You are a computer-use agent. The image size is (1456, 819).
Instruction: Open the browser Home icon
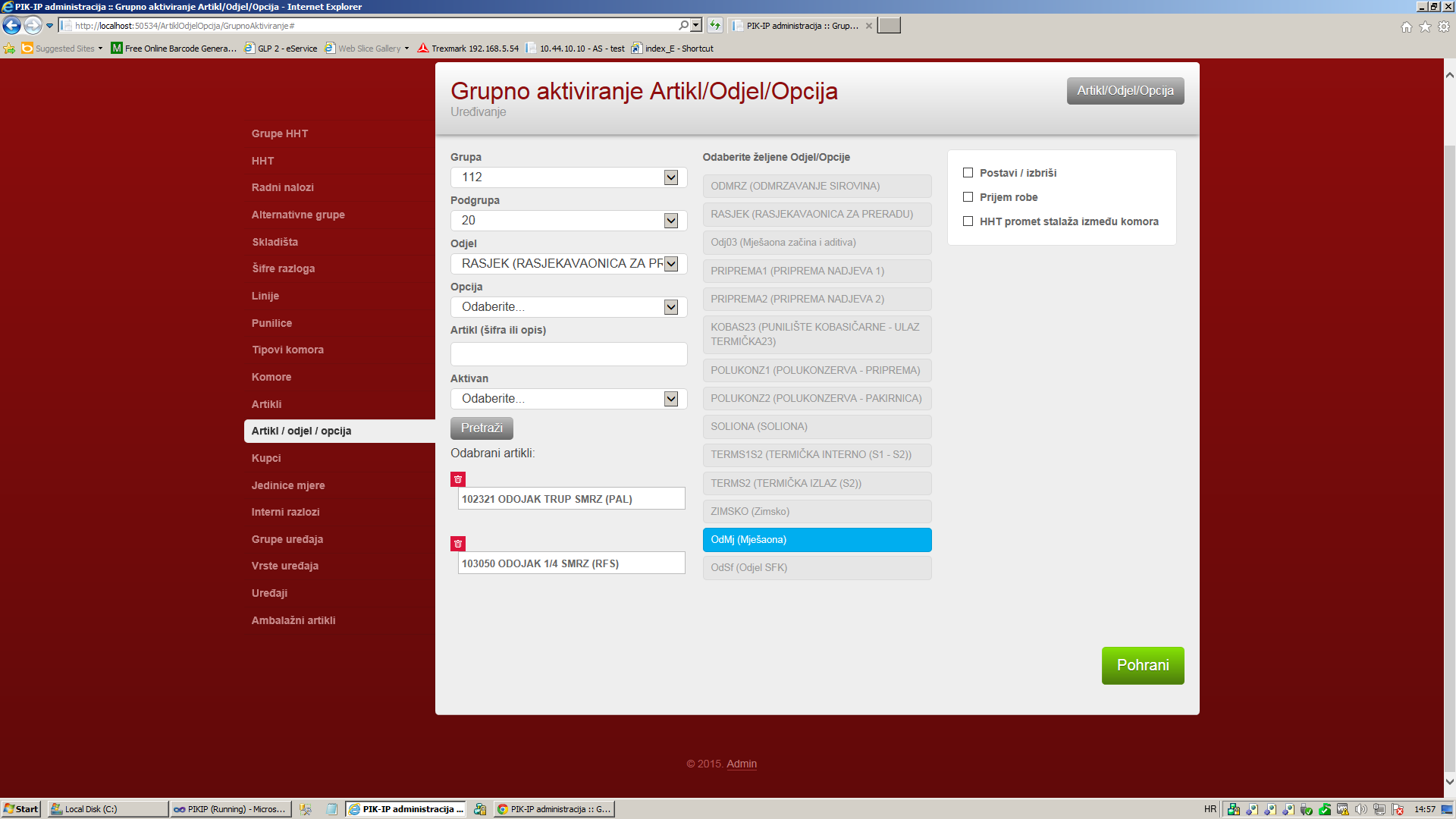pyautogui.click(x=1407, y=27)
